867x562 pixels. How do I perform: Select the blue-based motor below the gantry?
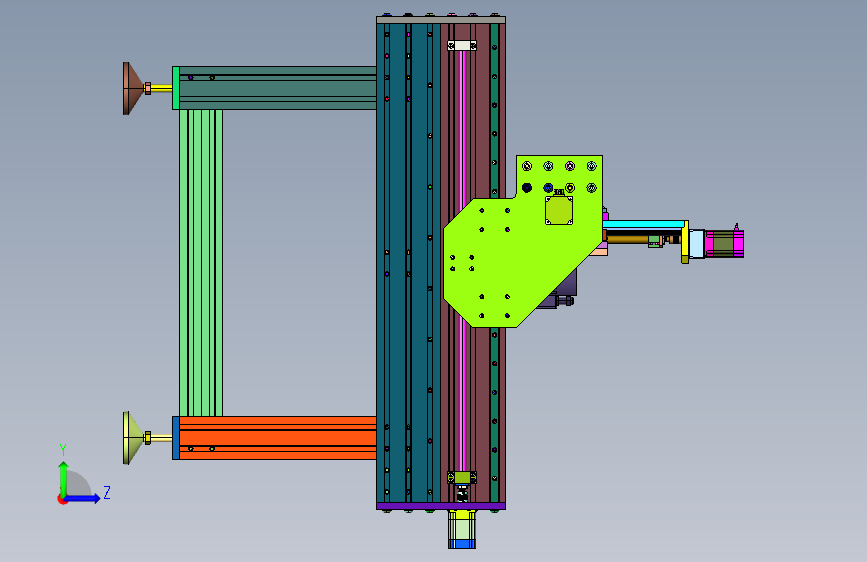click(x=462, y=529)
